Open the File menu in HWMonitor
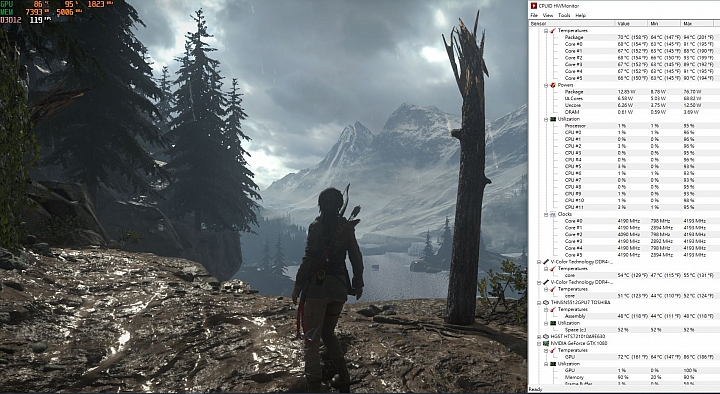Image resolution: width=720 pixels, height=394 pixels. click(534, 15)
